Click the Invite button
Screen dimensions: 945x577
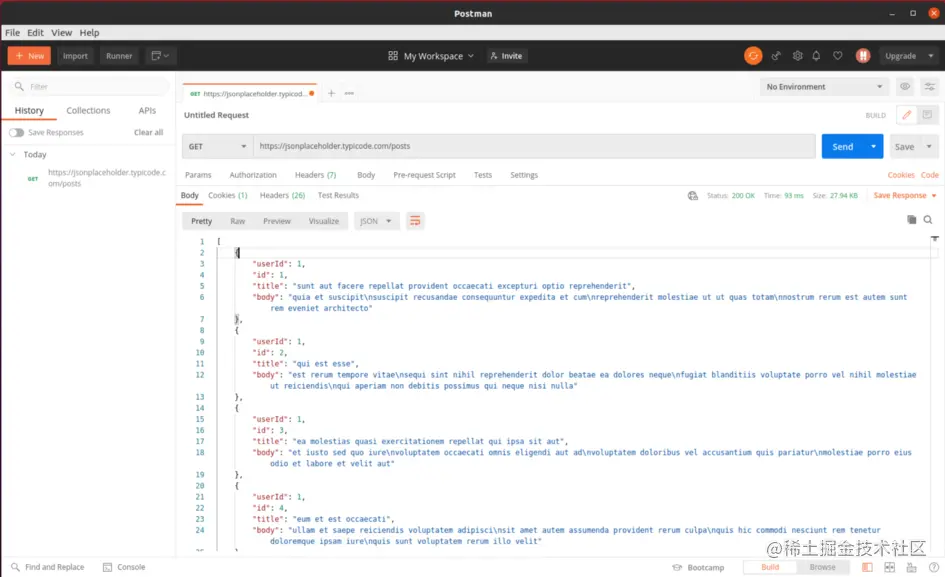[506, 55]
